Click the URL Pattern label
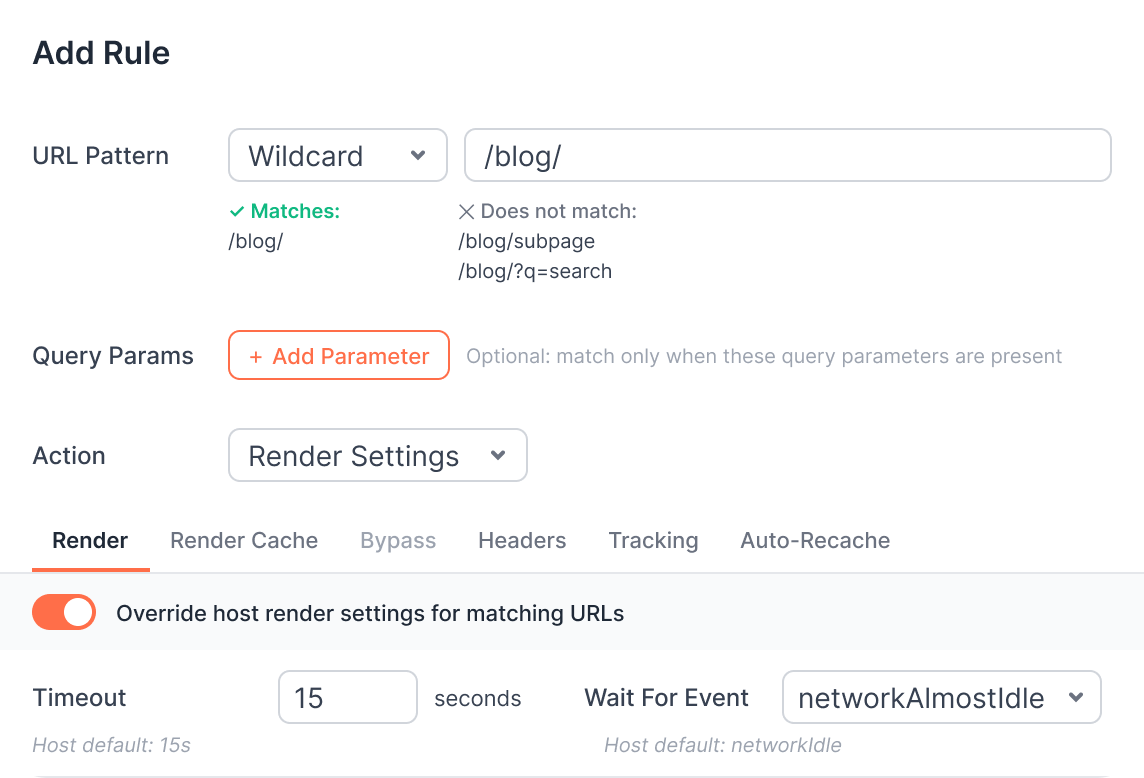This screenshot has width=1144, height=778. (x=101, y=156)
